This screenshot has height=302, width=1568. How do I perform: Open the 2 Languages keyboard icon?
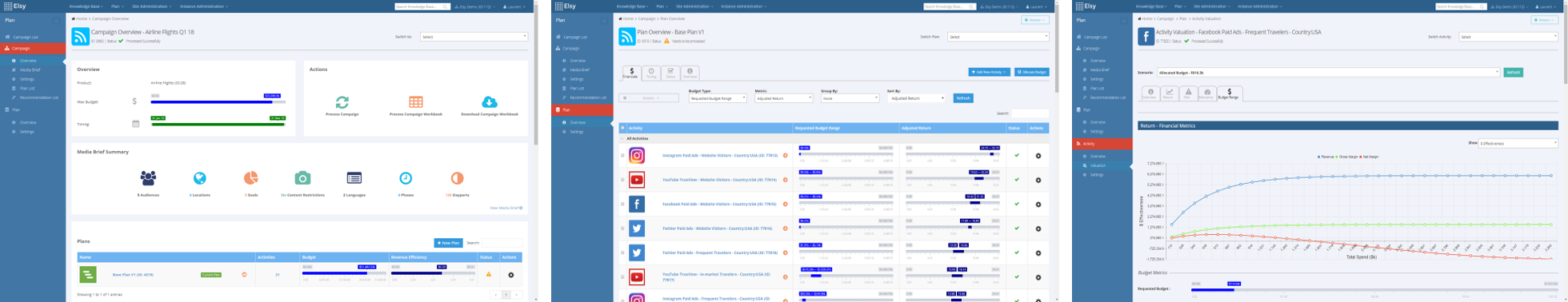click(354, 178)
